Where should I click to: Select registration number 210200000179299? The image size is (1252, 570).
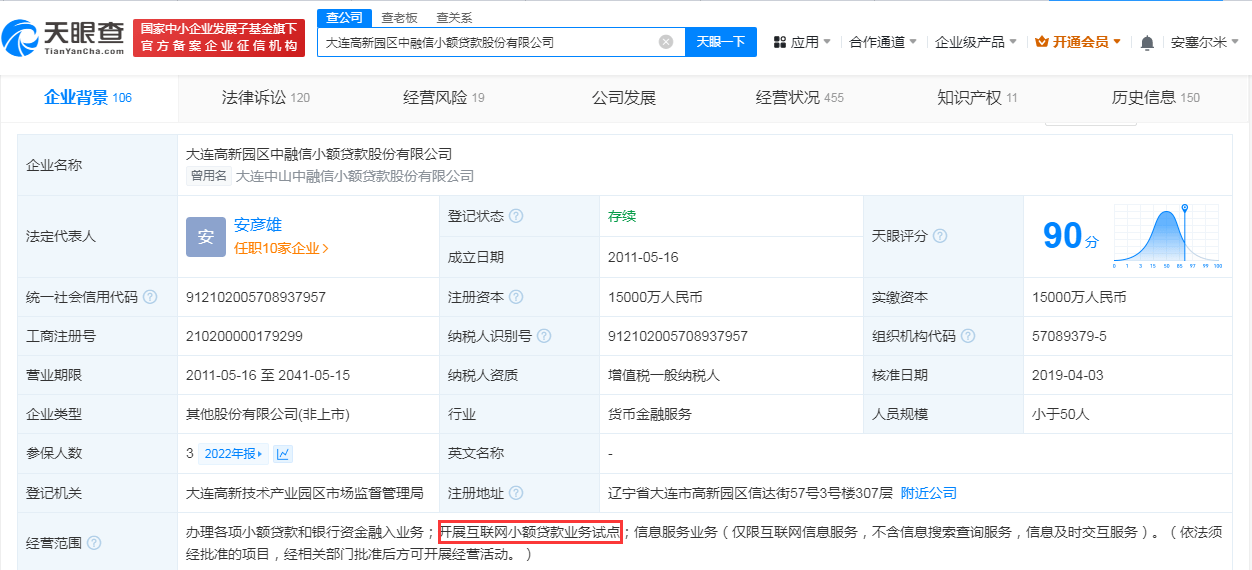pyautogui.click(x=244, y=336)
